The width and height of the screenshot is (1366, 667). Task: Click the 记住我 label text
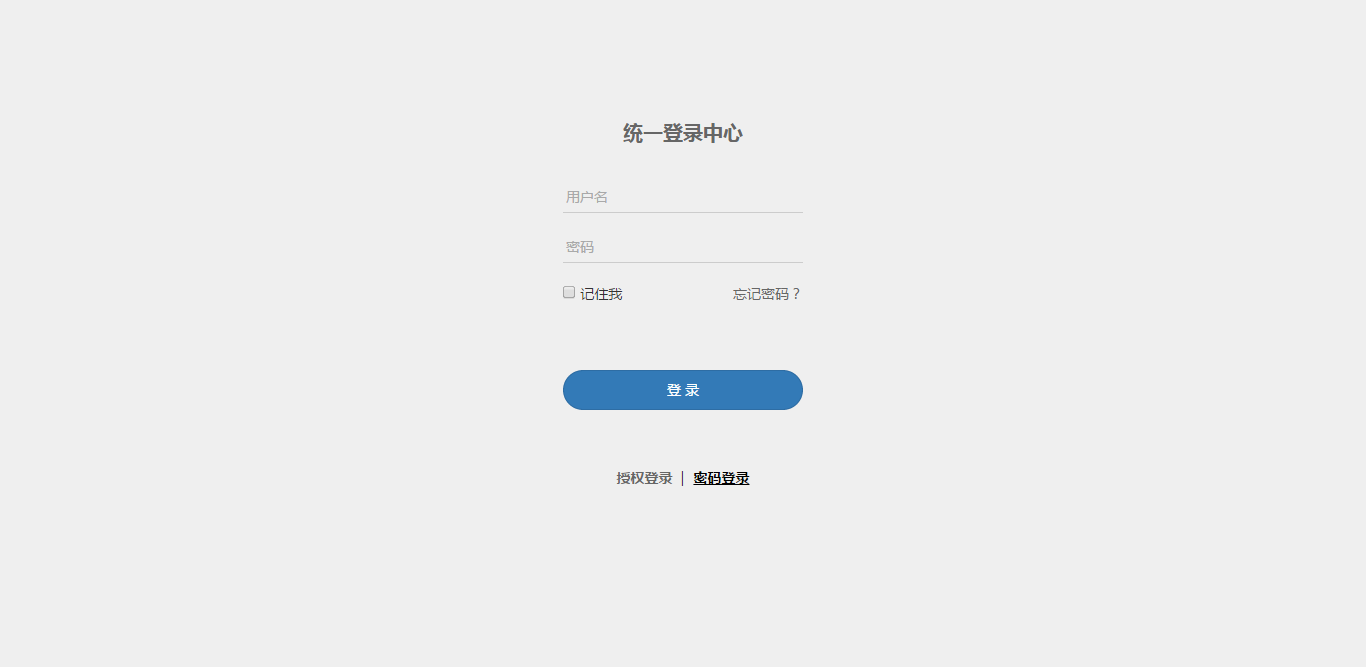pos(601,294)
